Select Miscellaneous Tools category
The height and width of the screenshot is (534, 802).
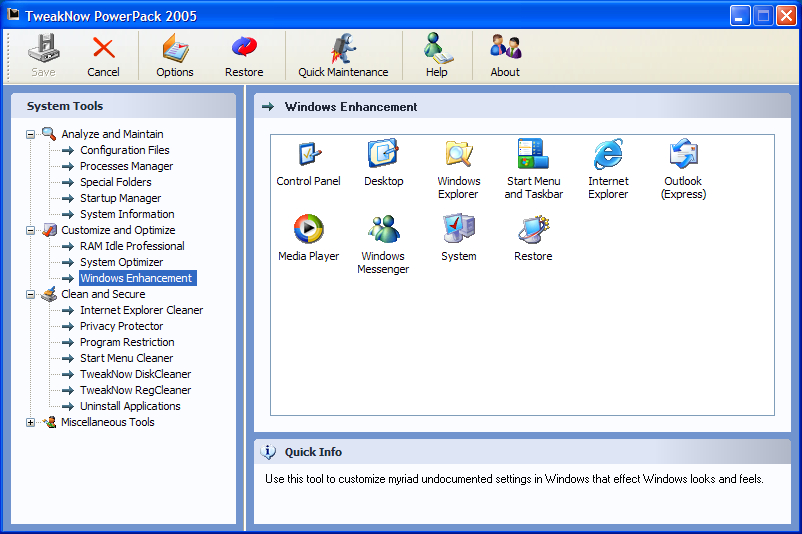tap(108, 422)
